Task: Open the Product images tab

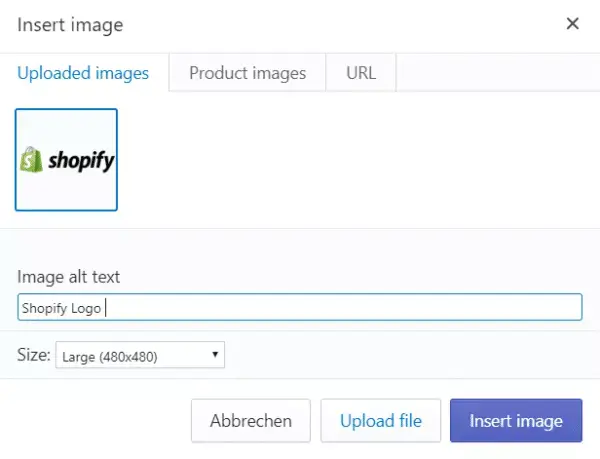Action: [x=247, y=73]
